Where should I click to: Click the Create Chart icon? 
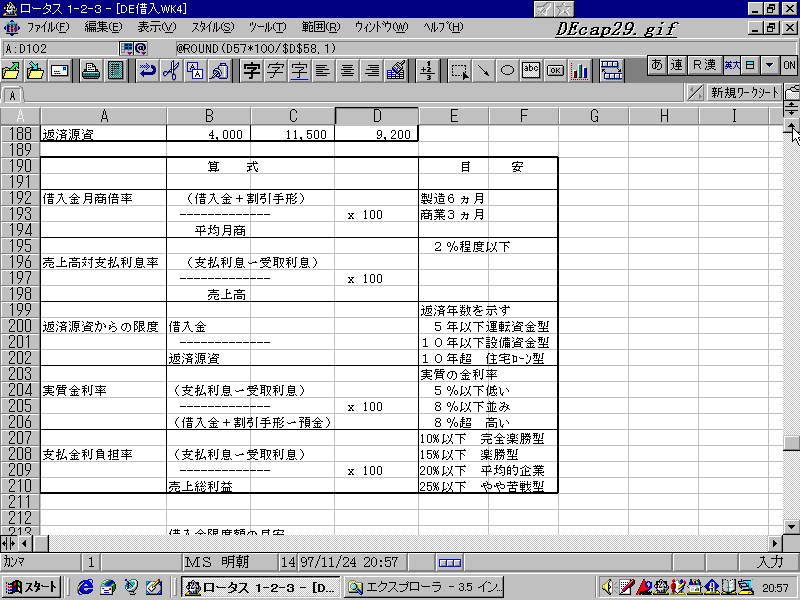tap(580, 70)
